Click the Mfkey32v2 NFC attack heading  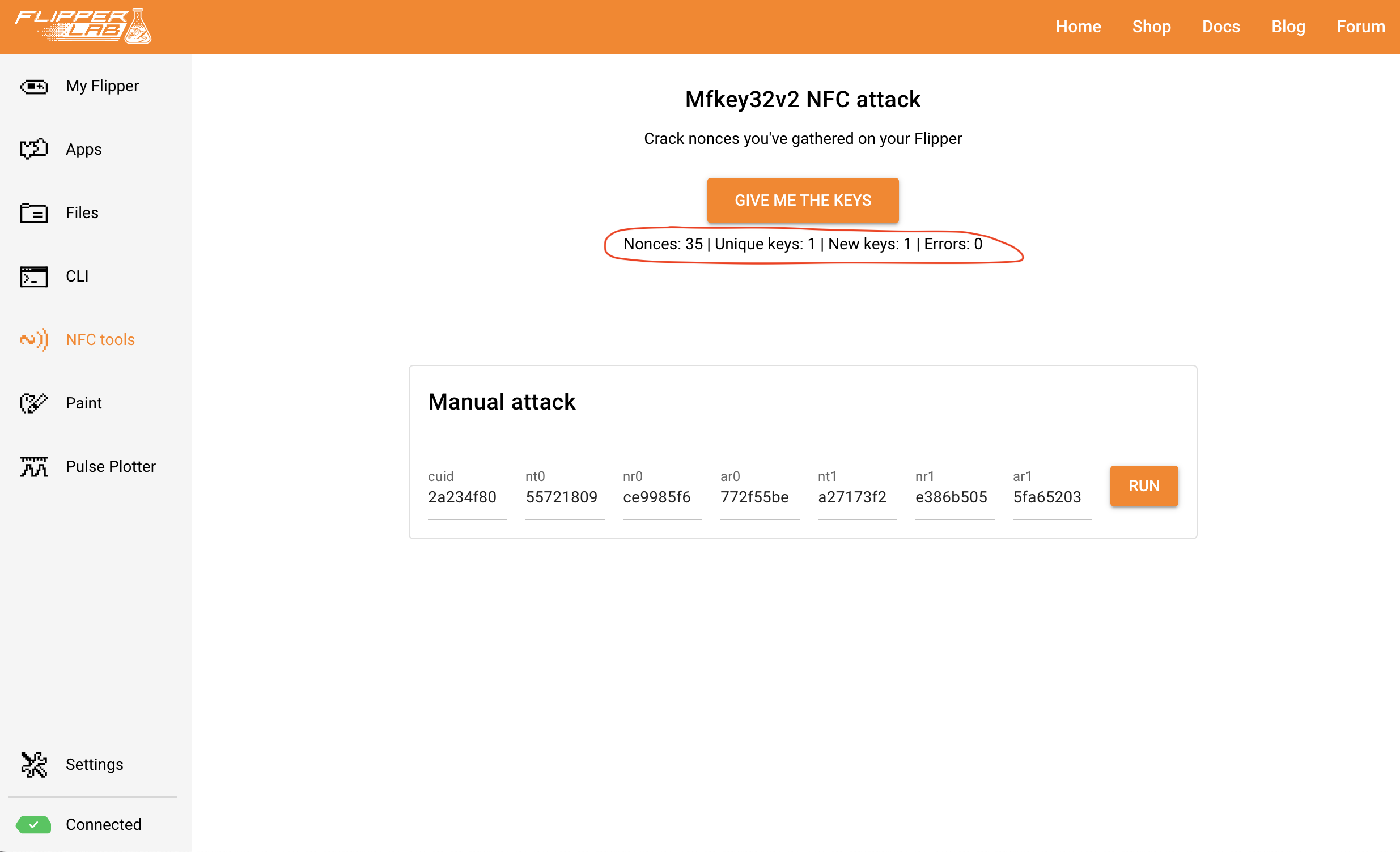coord(803,99)
